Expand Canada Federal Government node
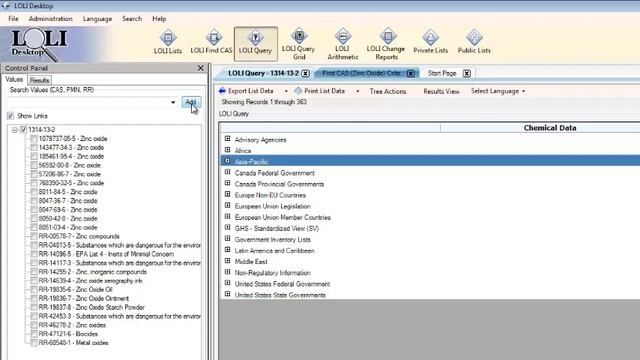 tap(227, 172)
